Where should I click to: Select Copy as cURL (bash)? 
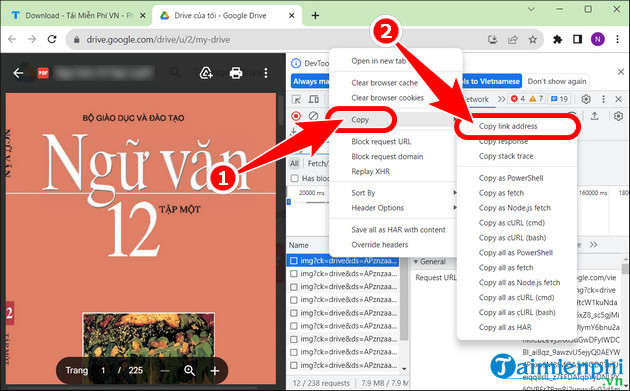pos(512,238)
